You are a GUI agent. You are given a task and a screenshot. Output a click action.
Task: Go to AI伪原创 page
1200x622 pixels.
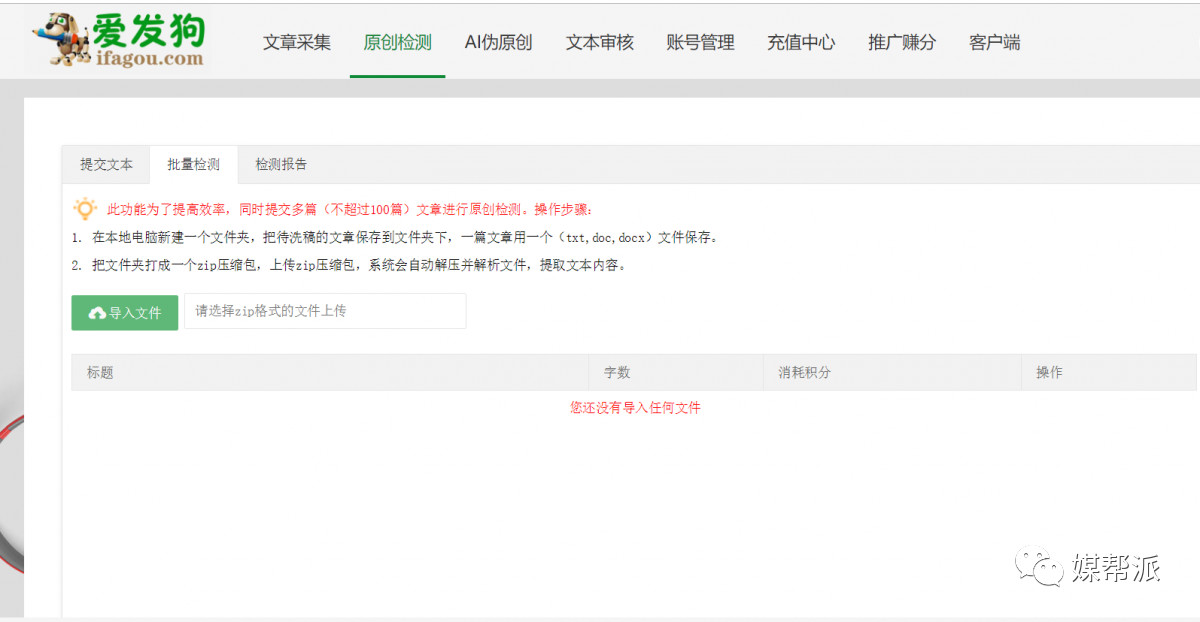[498, 42]
